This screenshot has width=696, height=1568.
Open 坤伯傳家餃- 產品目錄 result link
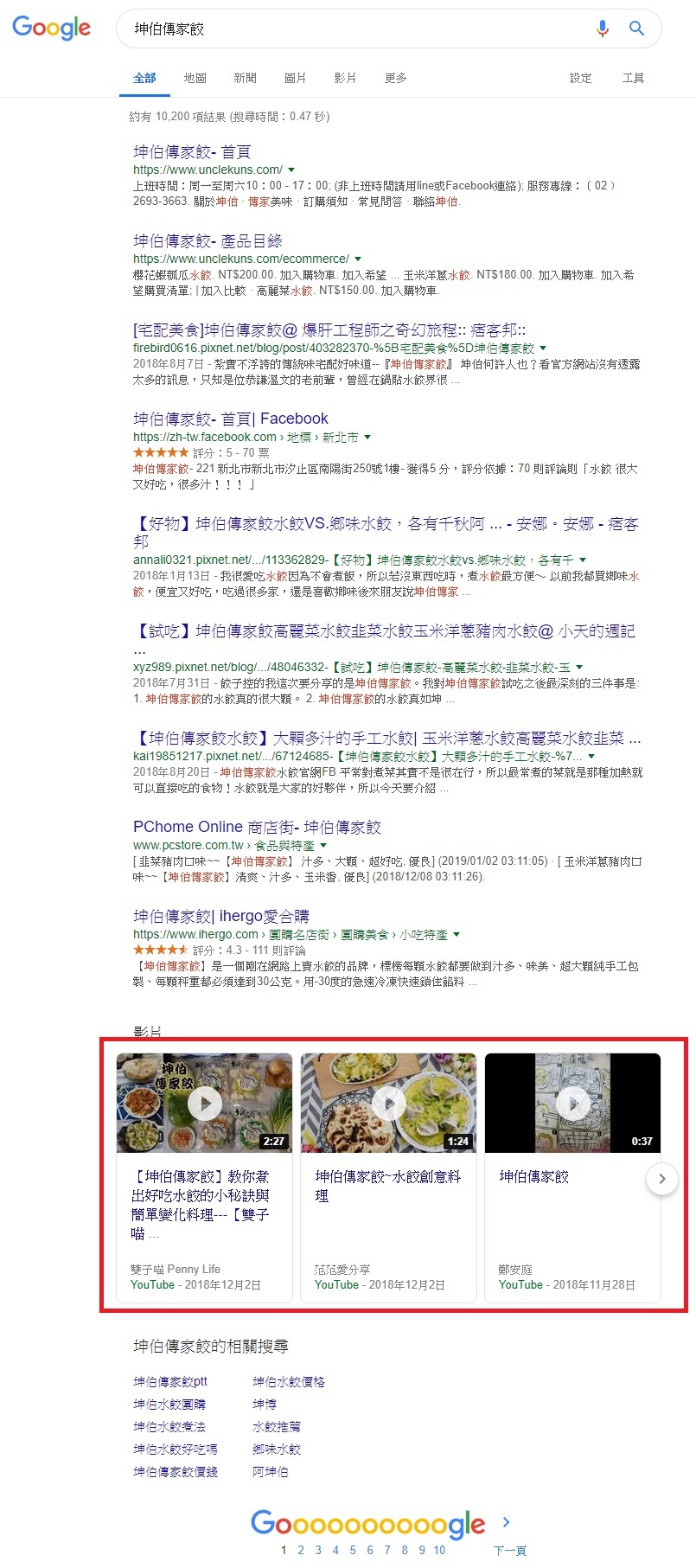208,240
